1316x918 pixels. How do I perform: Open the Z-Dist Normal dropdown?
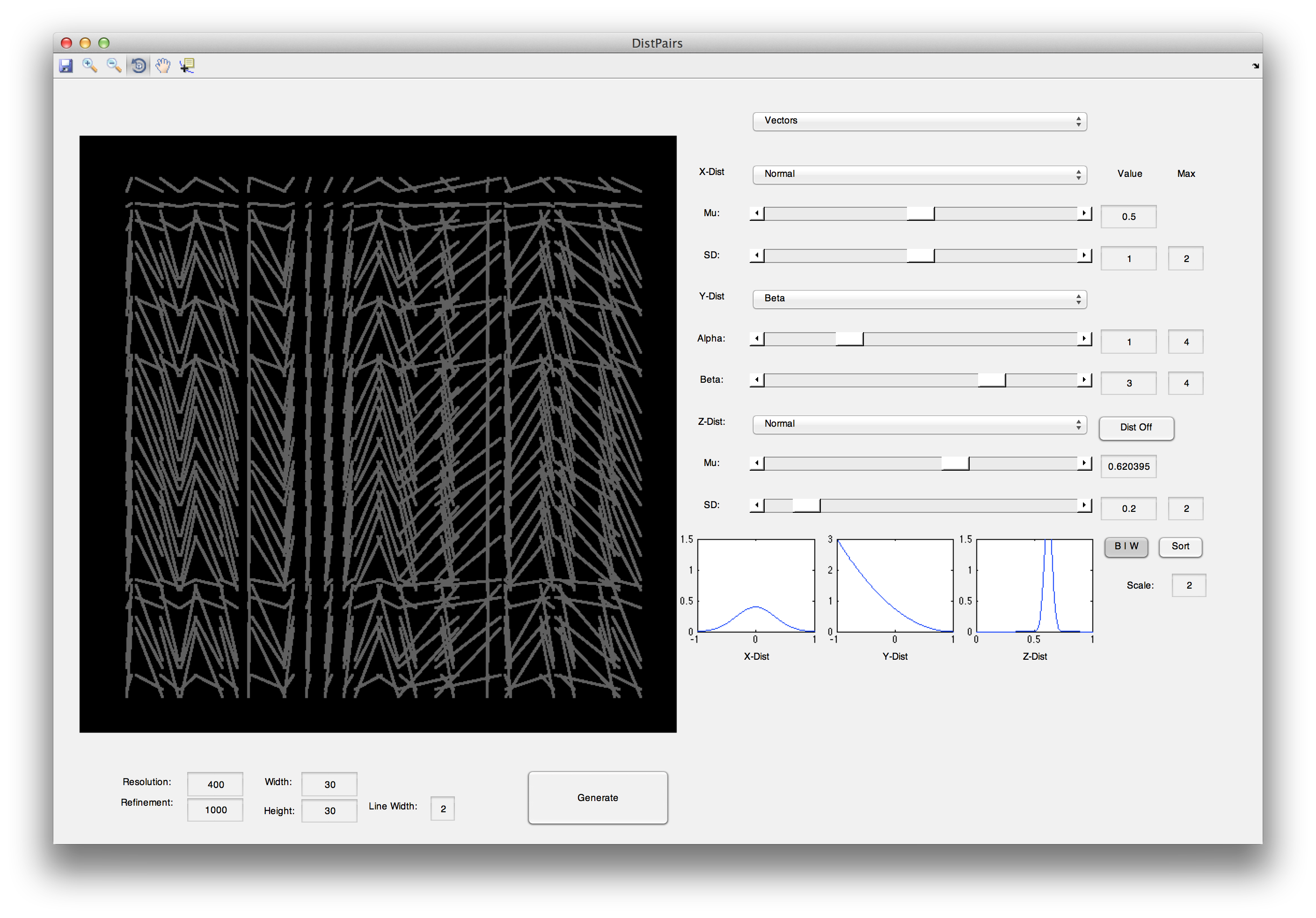pos(919,424)
